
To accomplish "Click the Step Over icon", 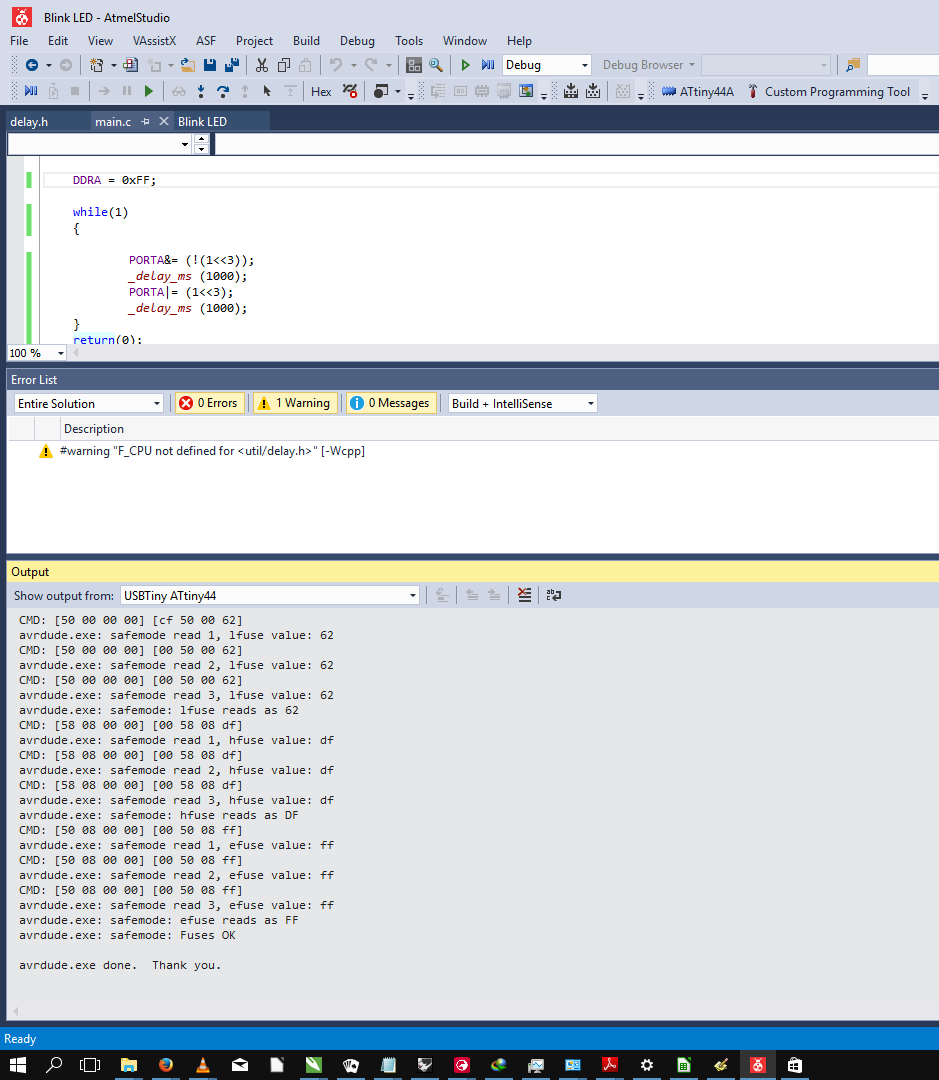I will [x=223, y=91].
